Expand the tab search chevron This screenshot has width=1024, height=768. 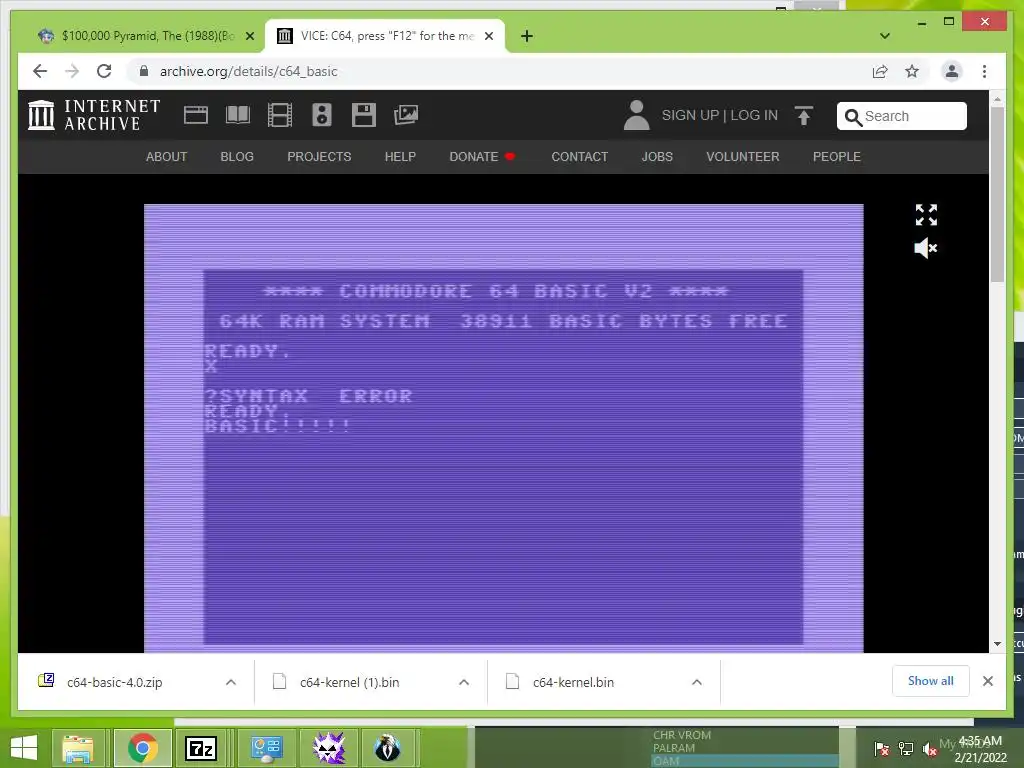[885, 36]
